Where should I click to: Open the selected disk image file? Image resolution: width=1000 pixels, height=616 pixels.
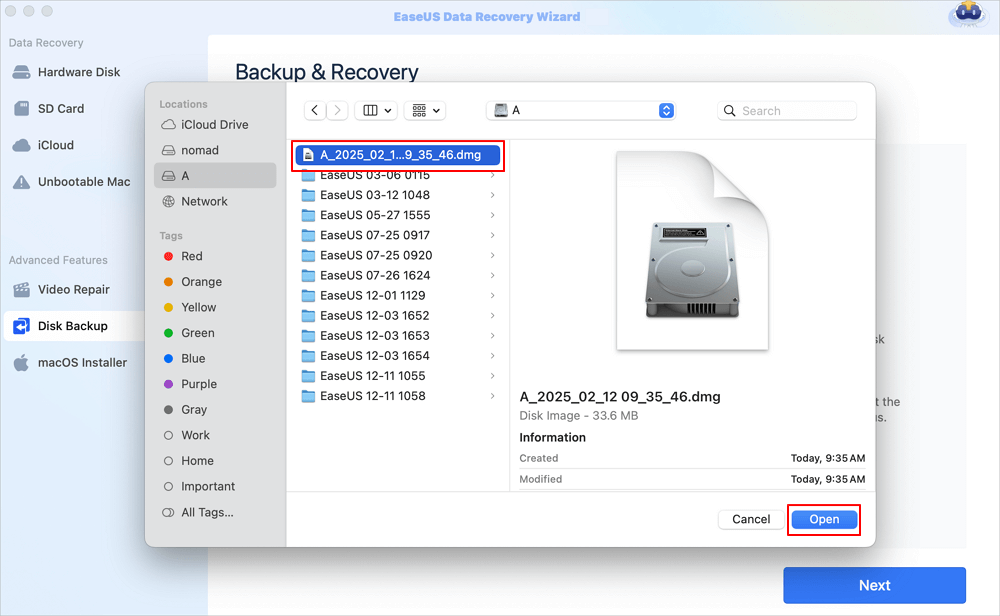824,519
